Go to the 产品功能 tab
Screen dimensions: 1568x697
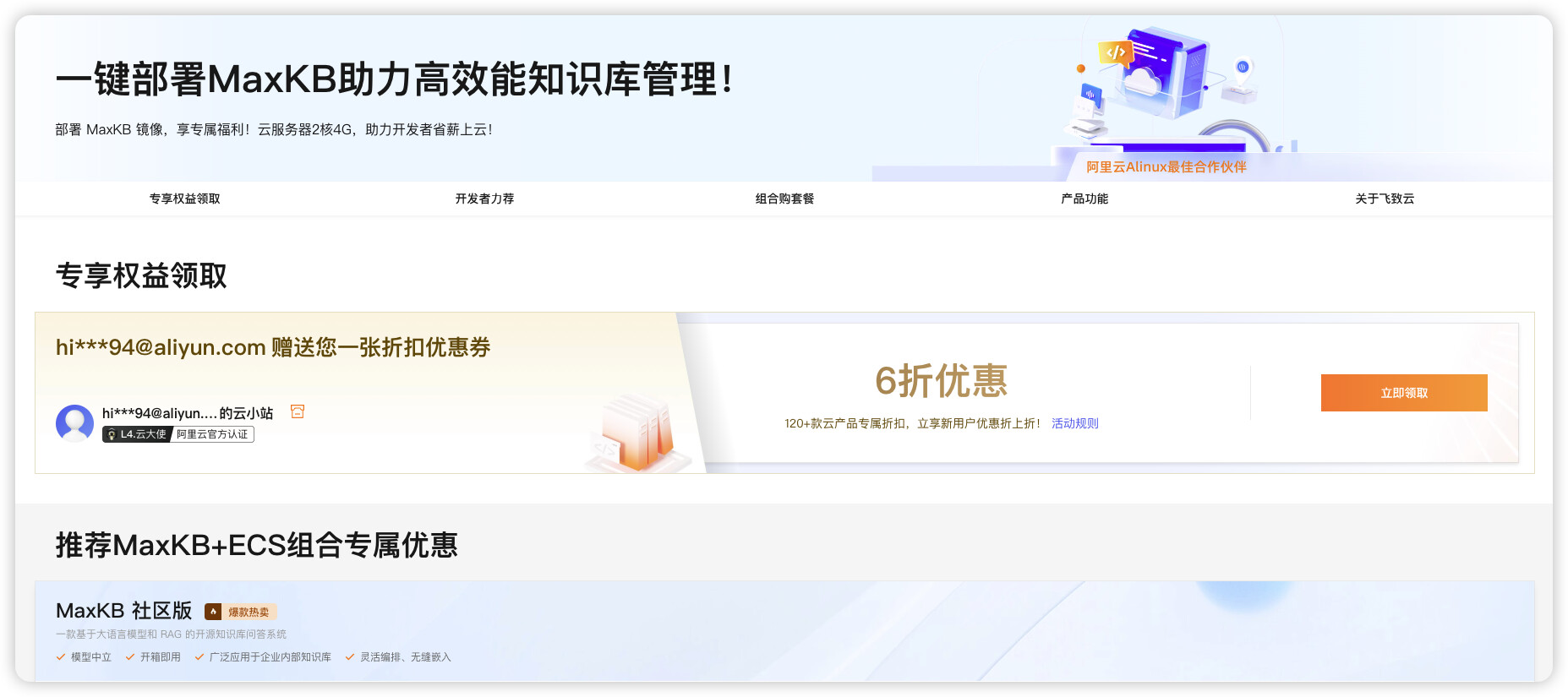pos(1084,199)
